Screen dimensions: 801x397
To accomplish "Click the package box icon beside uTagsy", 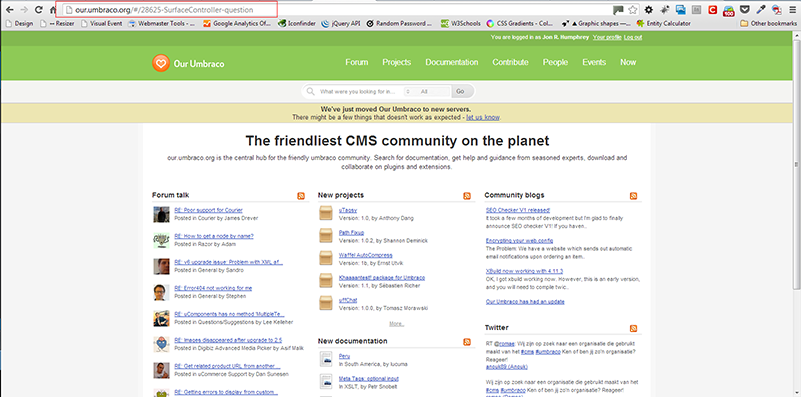I will pyautogui.click(x=326, y=213).
